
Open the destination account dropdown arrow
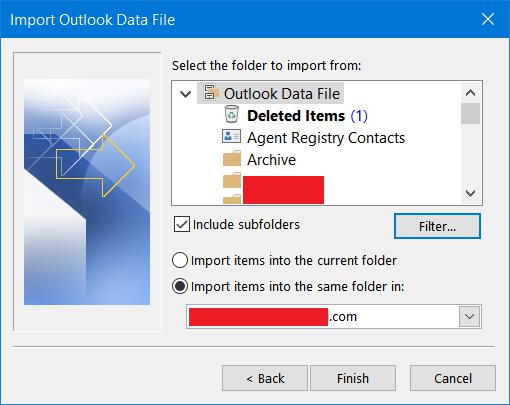tap(470, 316)
